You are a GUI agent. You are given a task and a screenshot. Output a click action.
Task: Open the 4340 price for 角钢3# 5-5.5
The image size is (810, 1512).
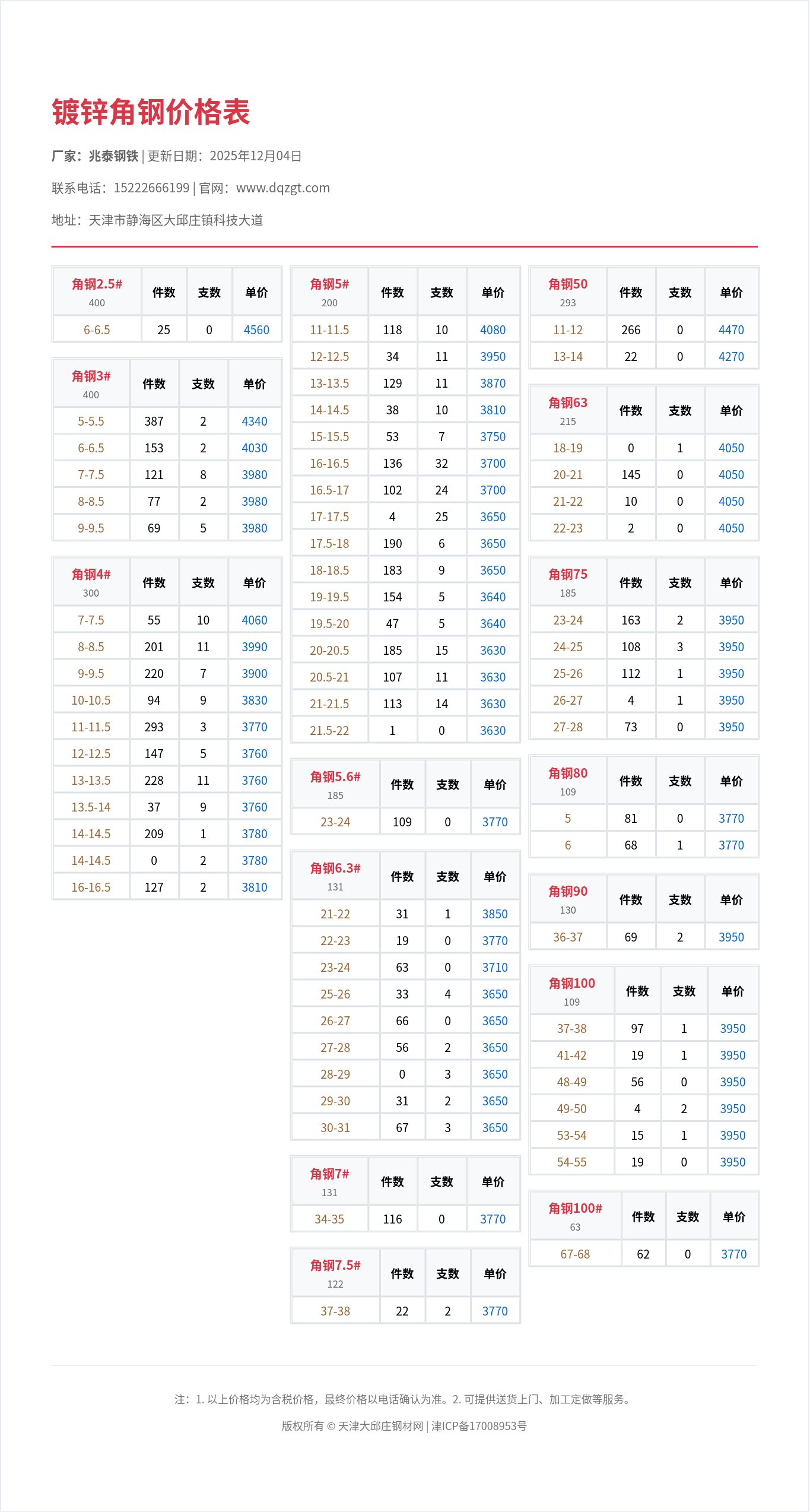[254, 421]
